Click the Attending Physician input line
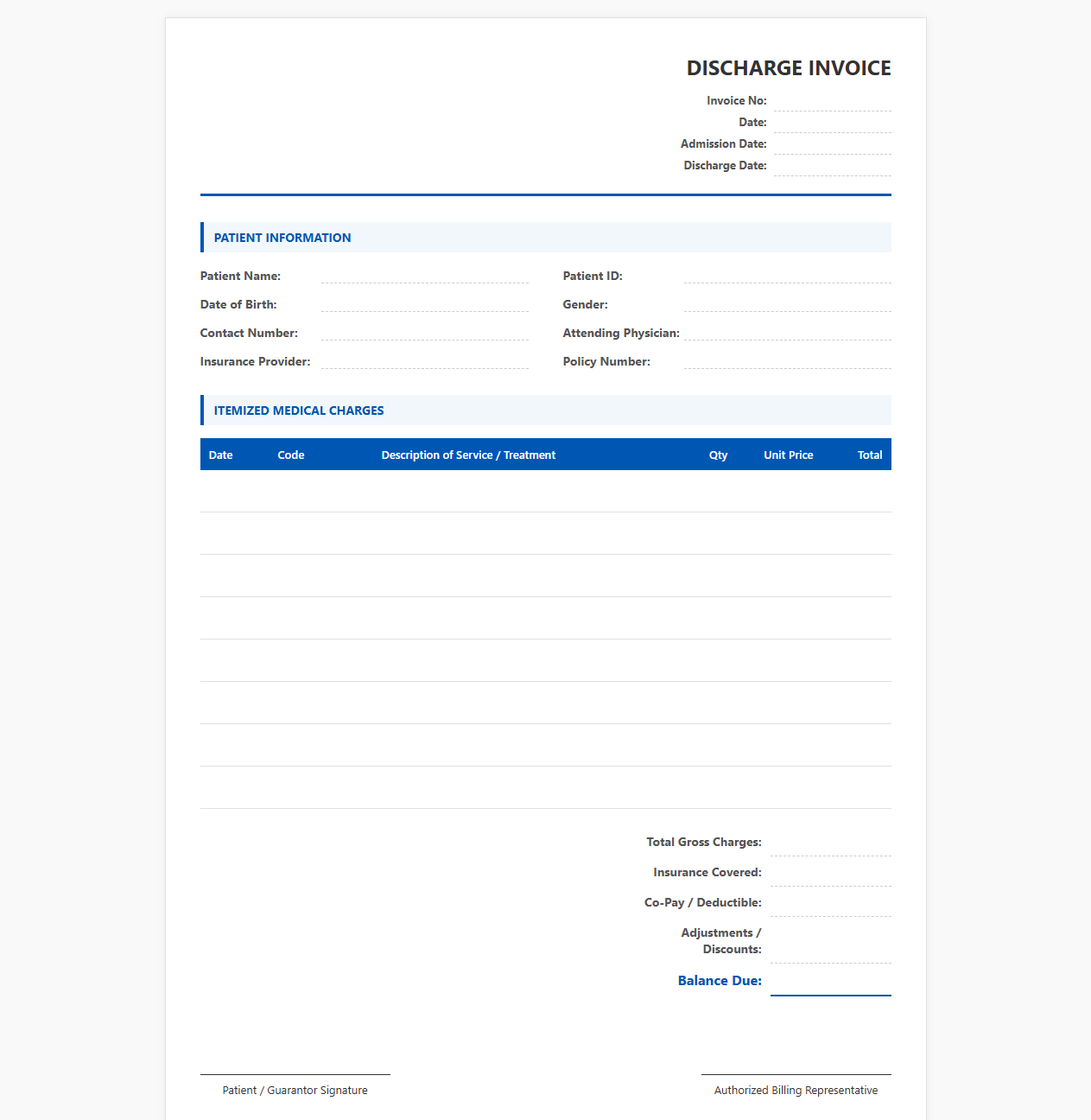 (787, 333)
